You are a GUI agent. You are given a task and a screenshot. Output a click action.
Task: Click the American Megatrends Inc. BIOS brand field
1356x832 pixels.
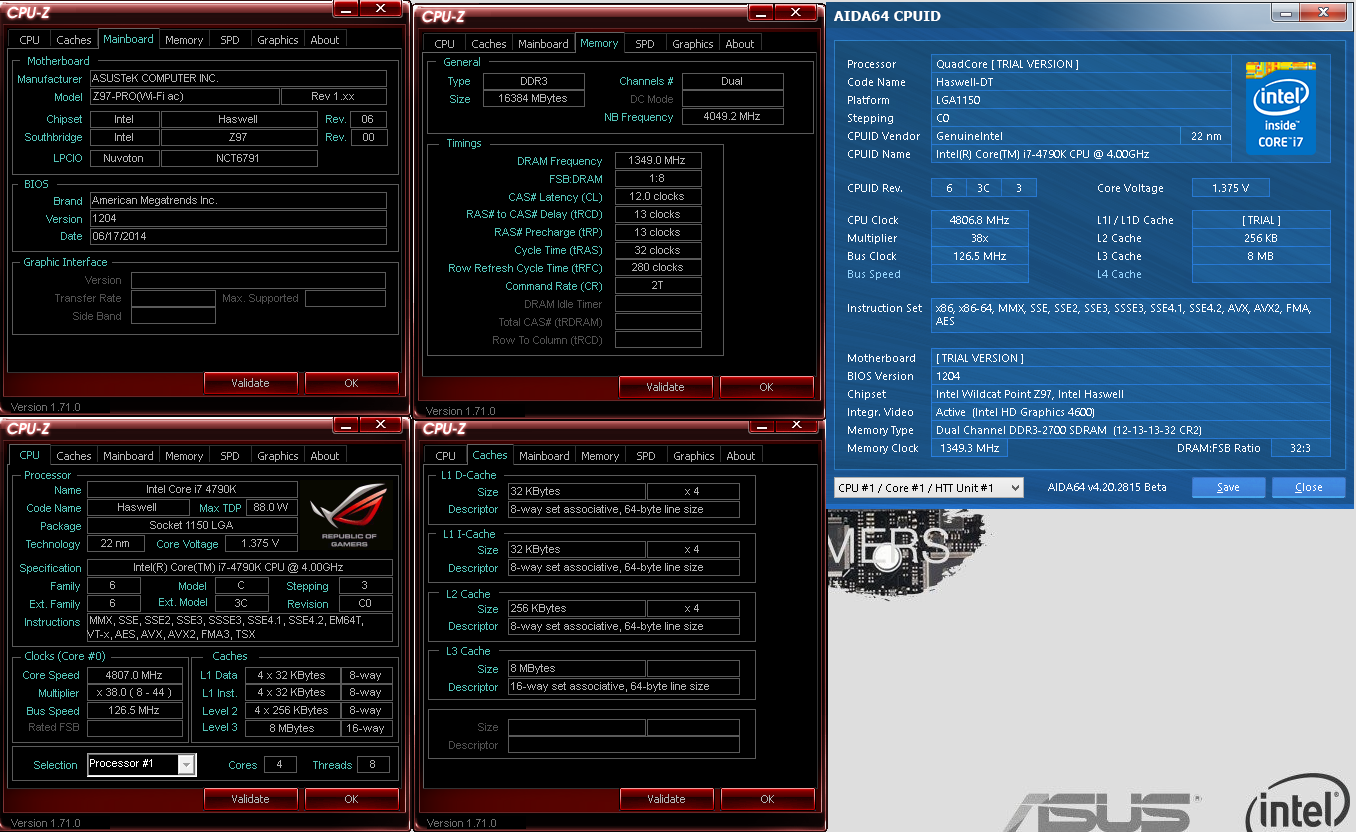tap(238, 200)
